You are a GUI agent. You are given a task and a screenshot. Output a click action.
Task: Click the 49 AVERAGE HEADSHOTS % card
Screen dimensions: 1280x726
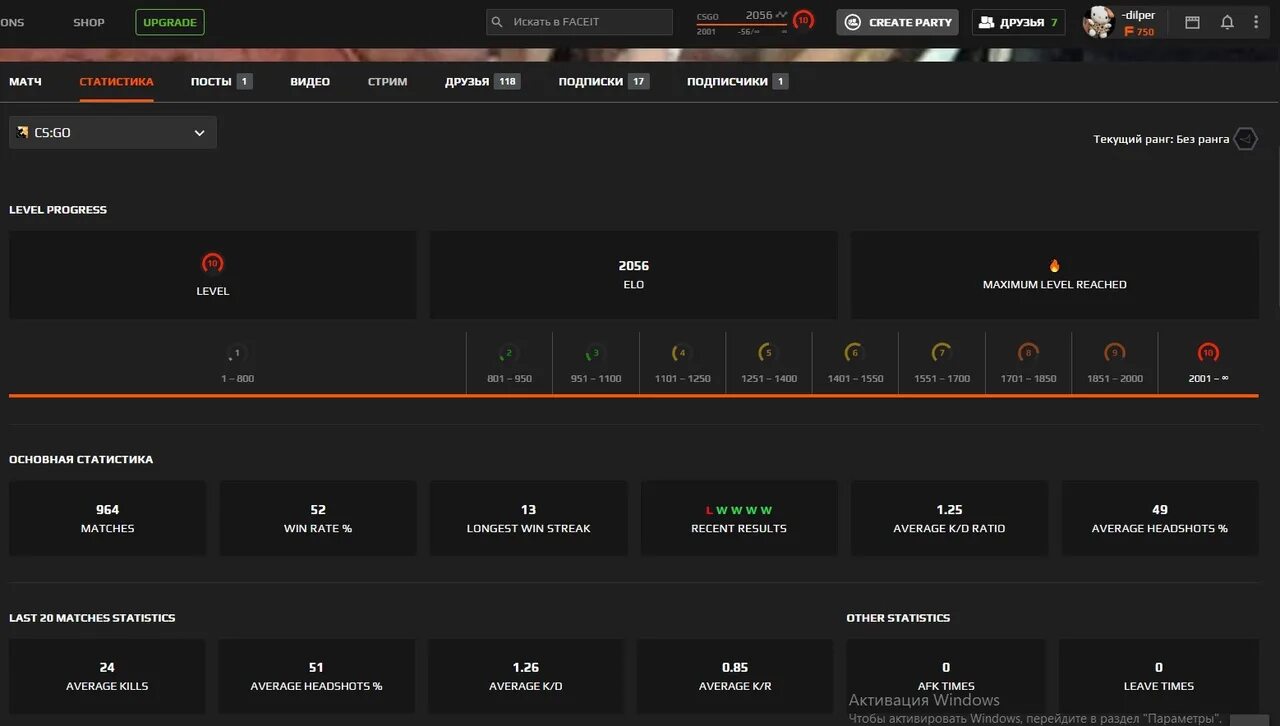coord(1160,518)
